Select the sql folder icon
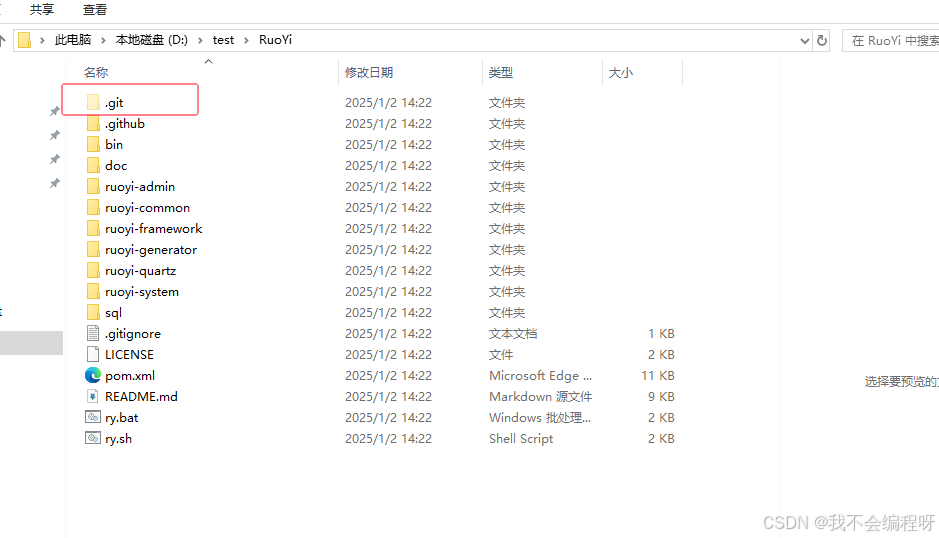Viewport: 939px width, 538px height. 93,312
